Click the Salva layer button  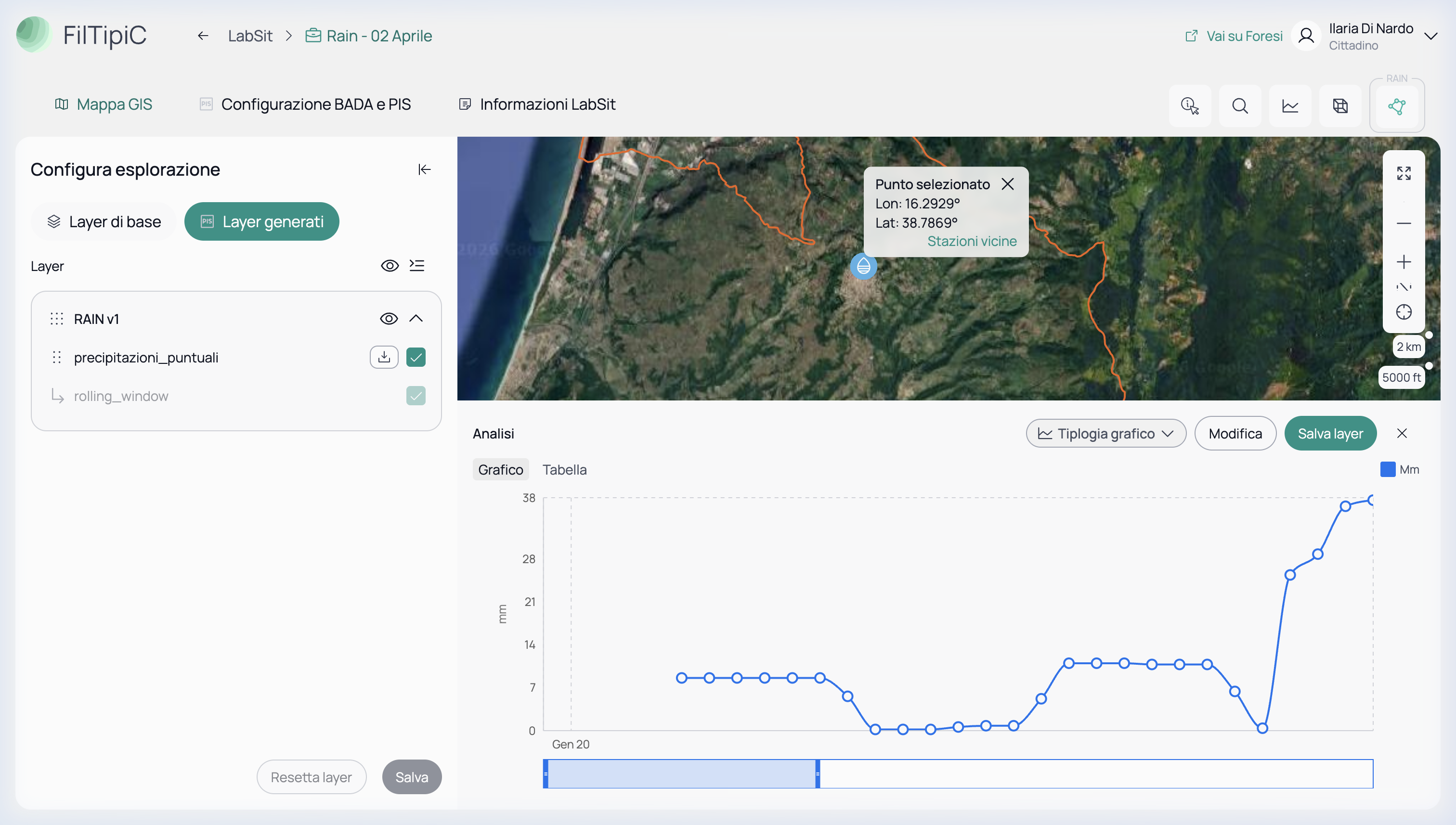(1330, 434)
